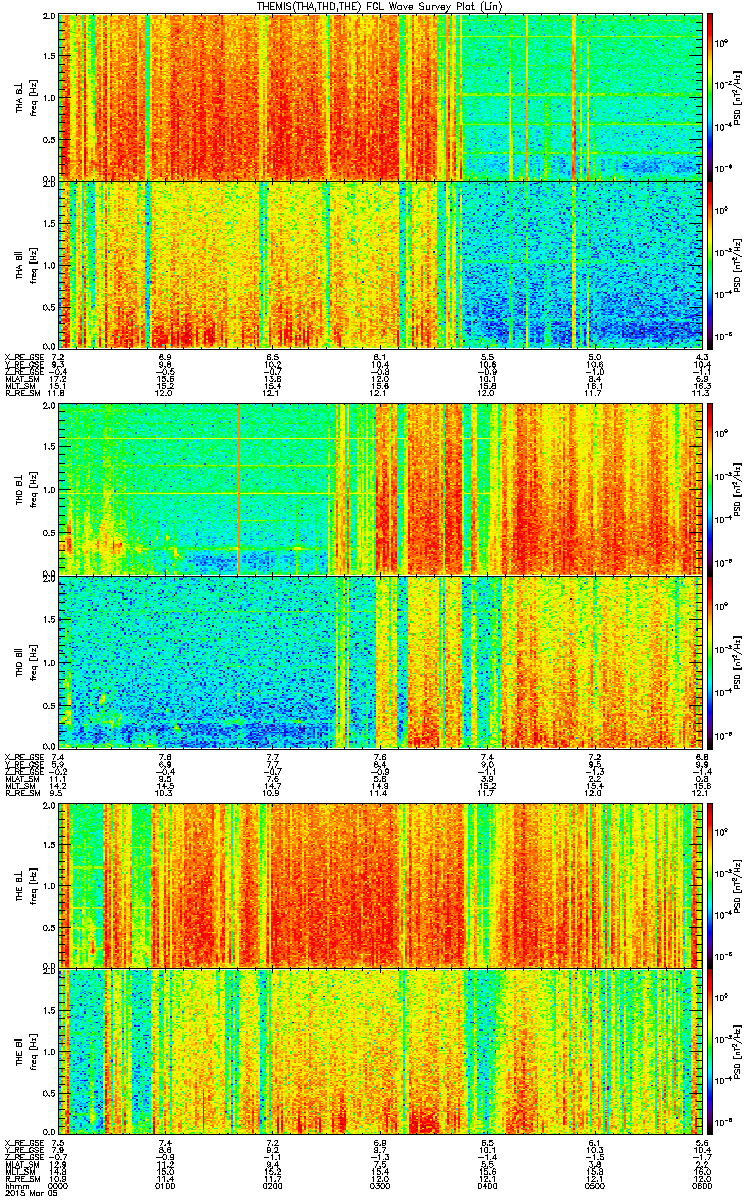Click the THA B-perpendicular spectrogram panel

click(380, 96)
